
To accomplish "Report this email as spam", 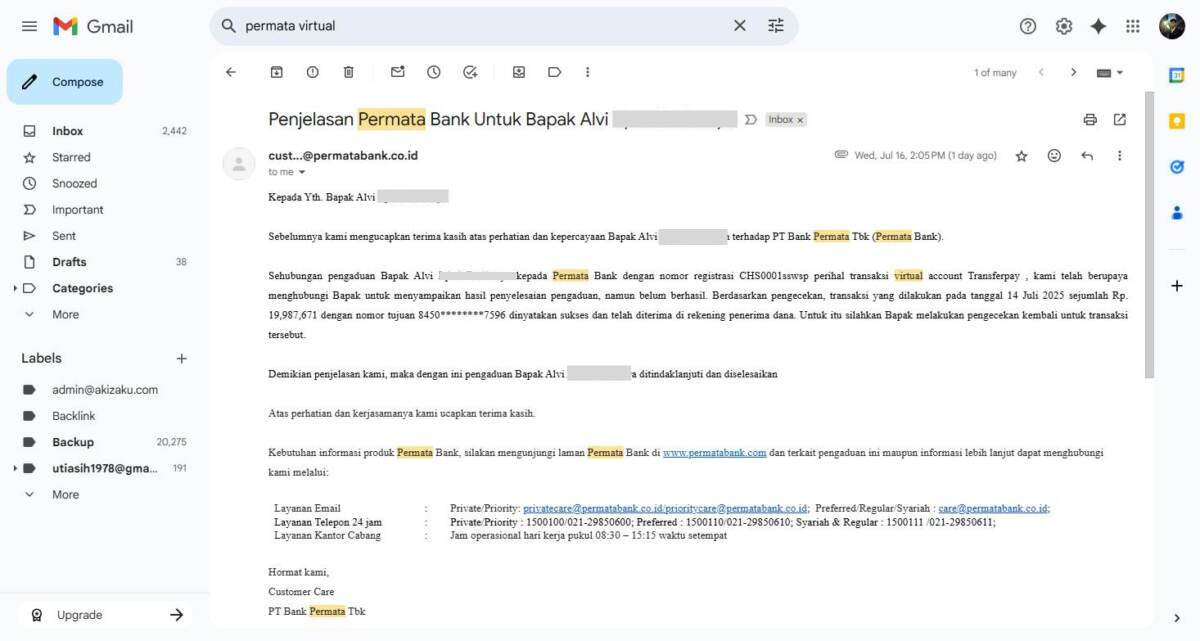I will point(313,72).
